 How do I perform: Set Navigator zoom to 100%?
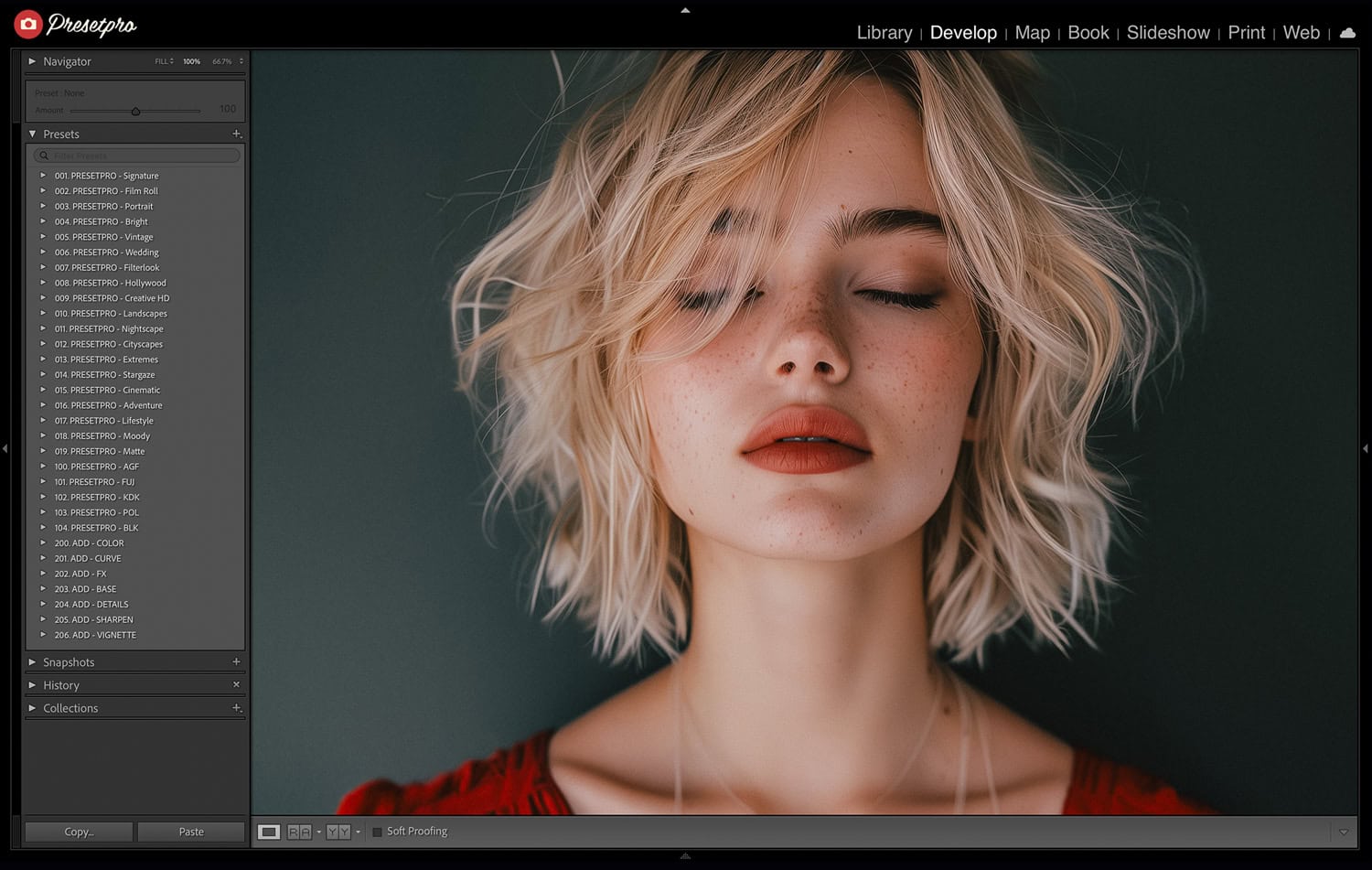click(x=191, y=61)
